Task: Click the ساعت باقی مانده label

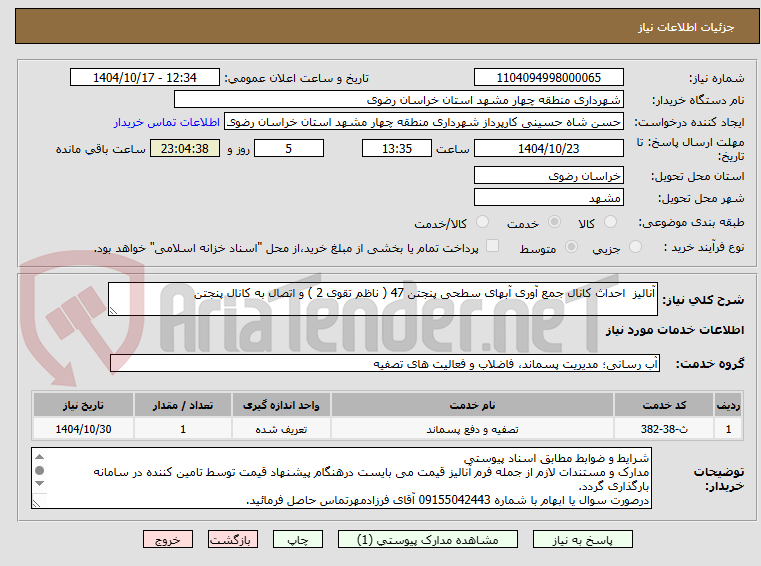Action: 100,149
